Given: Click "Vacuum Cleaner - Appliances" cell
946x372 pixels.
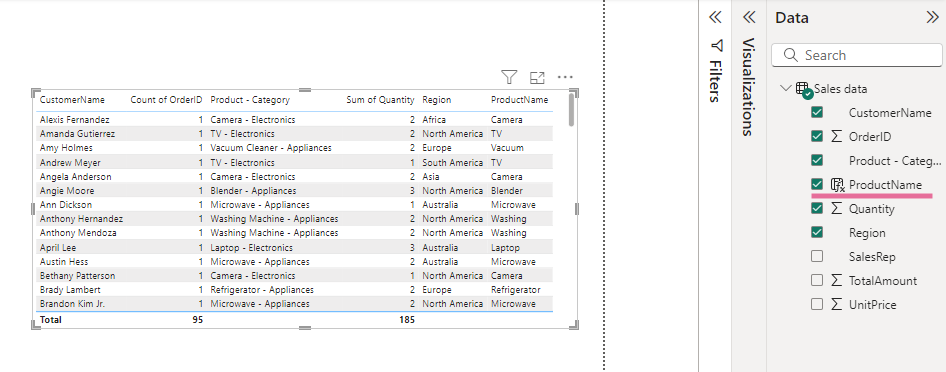Looking at the screenshot, I should pos(271,148).
